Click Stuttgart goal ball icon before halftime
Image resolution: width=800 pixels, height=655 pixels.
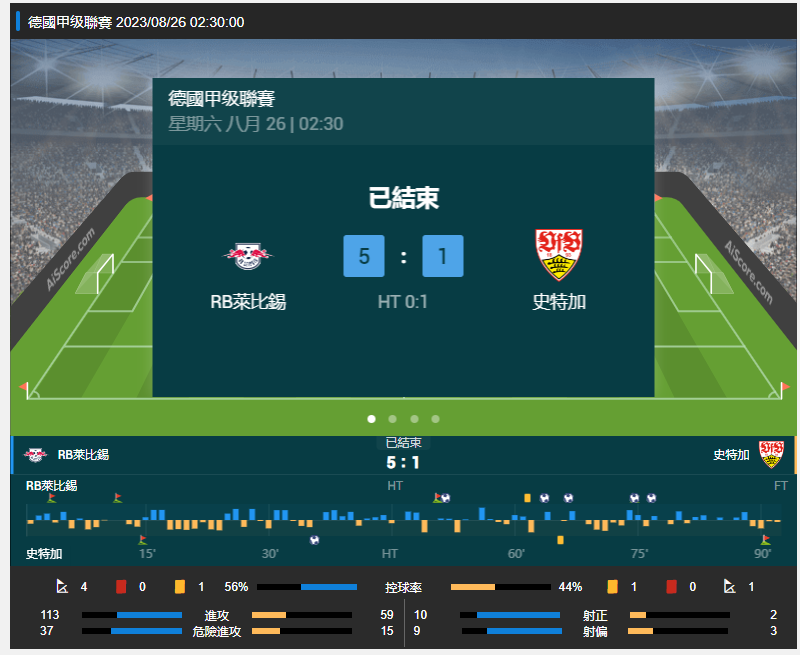(314, 540)
